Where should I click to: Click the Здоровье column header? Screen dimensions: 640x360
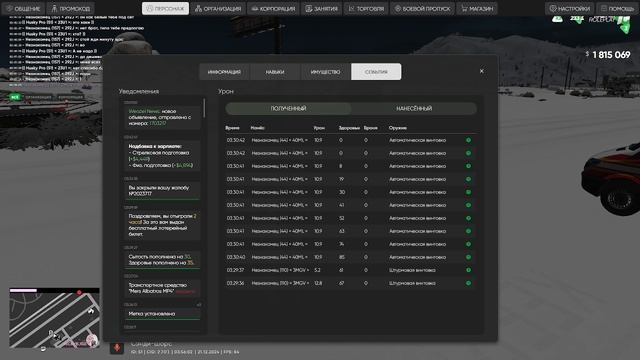point(349,128)
